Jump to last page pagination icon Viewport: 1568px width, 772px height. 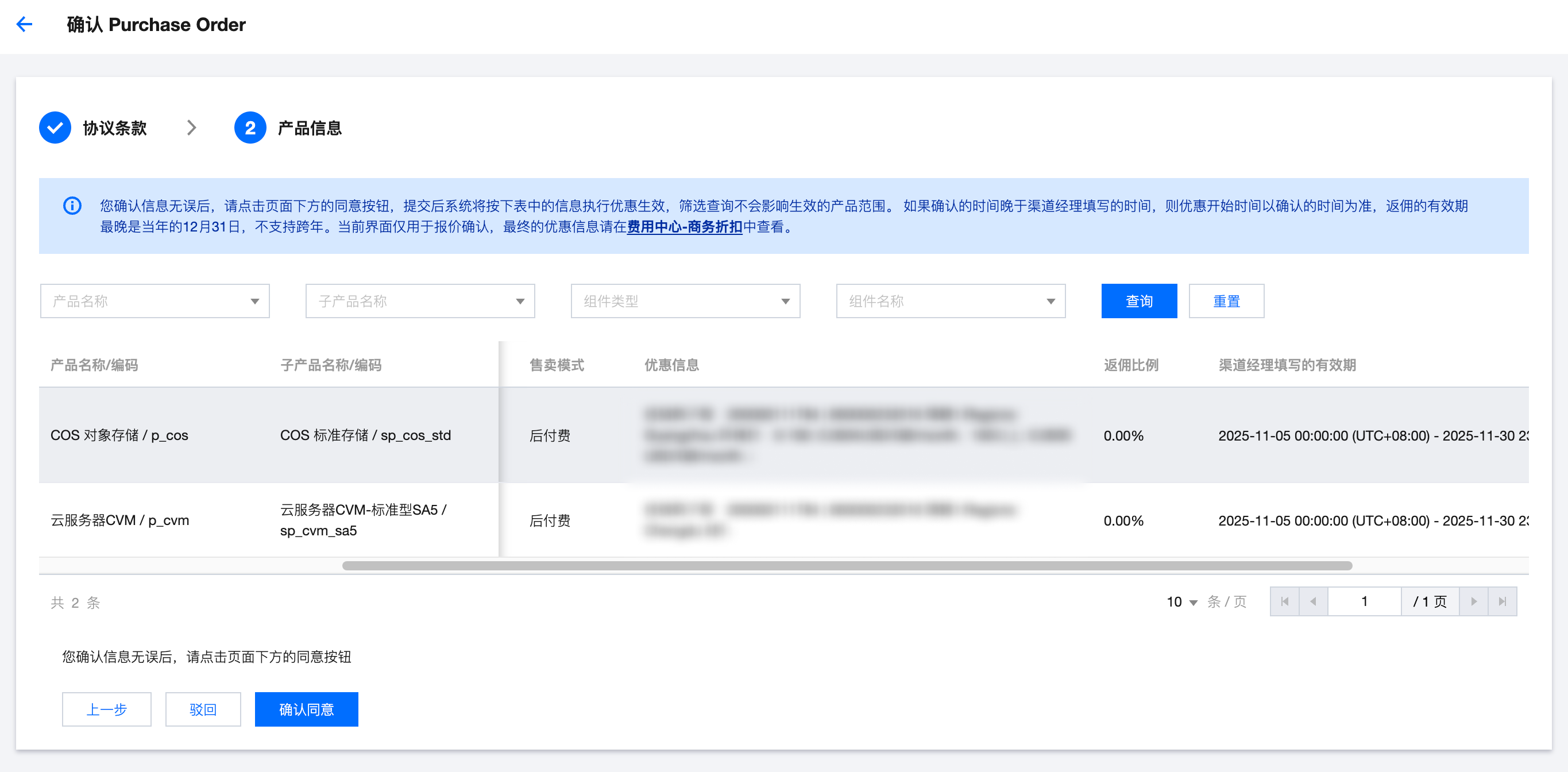[1503, 601]
